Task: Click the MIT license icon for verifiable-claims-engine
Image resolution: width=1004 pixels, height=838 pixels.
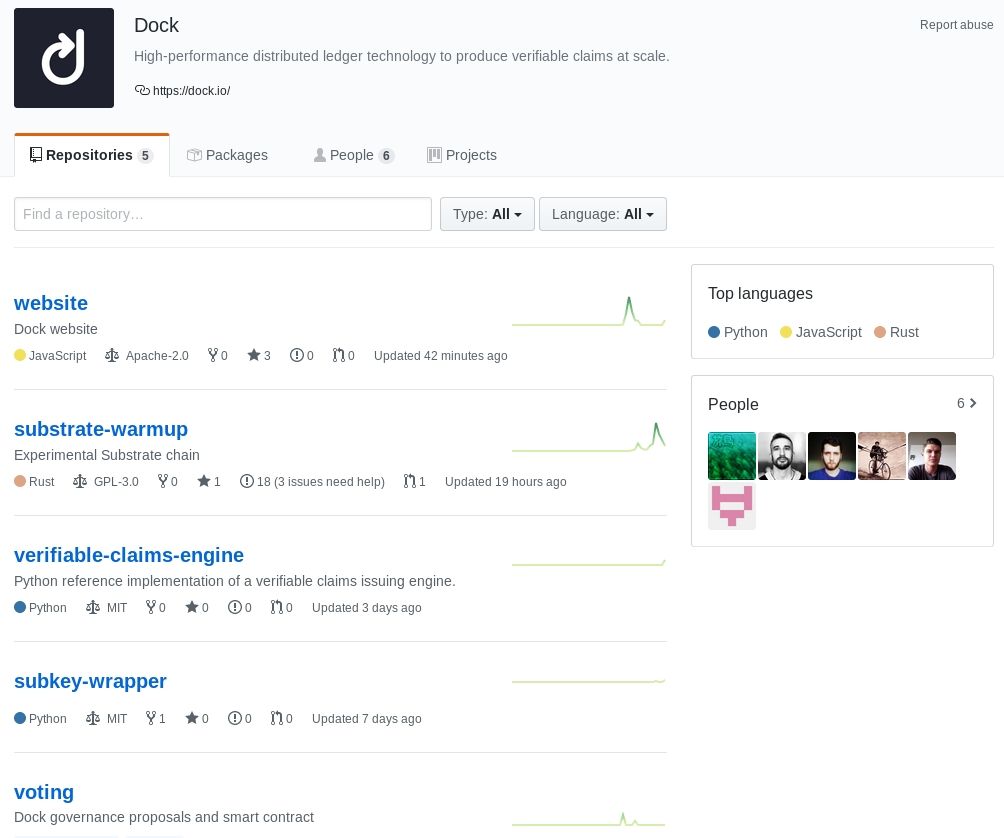Action: pyautogui.click(x=92, y=607)
